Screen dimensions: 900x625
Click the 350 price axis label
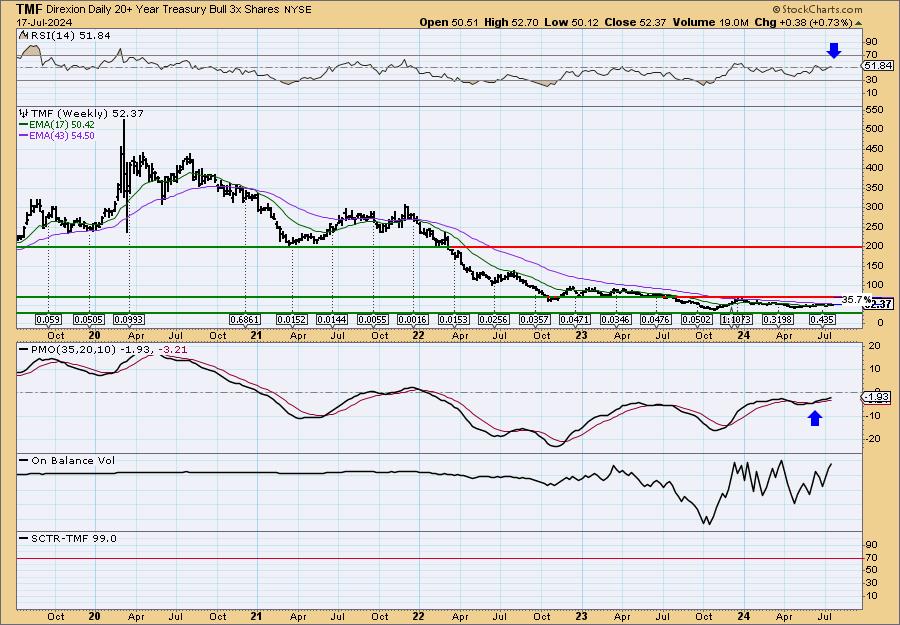[x=873, y=187]
